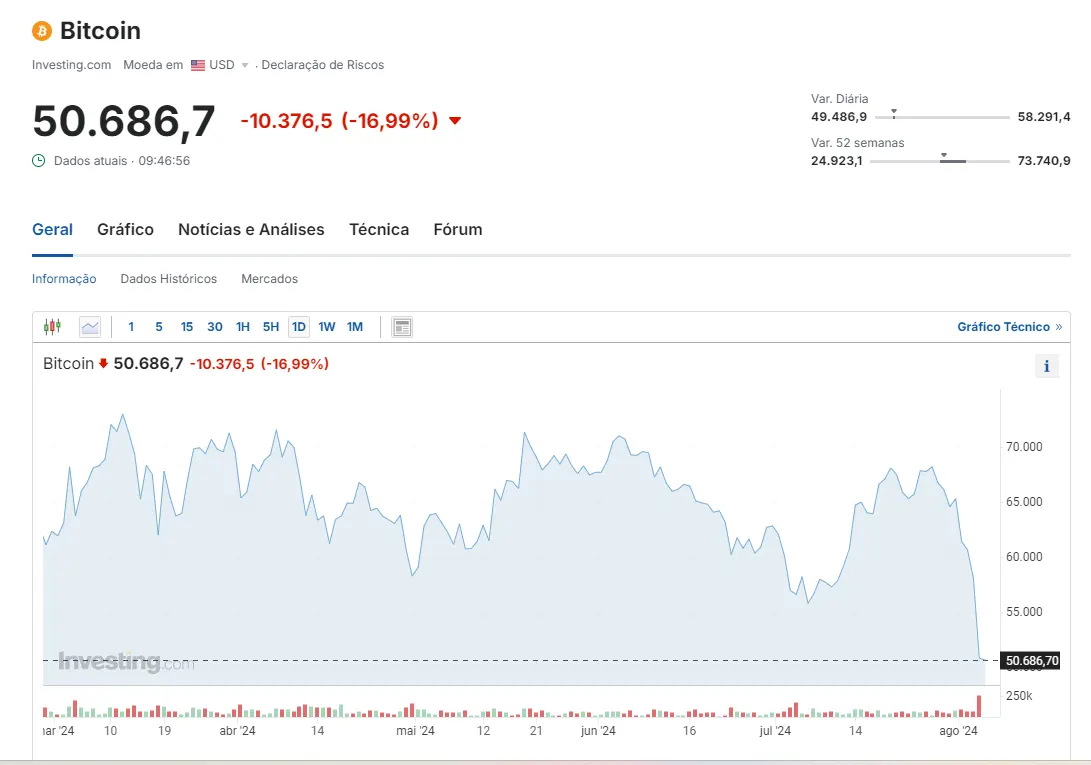Click the Declaração de Riscos link
The image size is (1091, 765).
(x=323, y=65)
